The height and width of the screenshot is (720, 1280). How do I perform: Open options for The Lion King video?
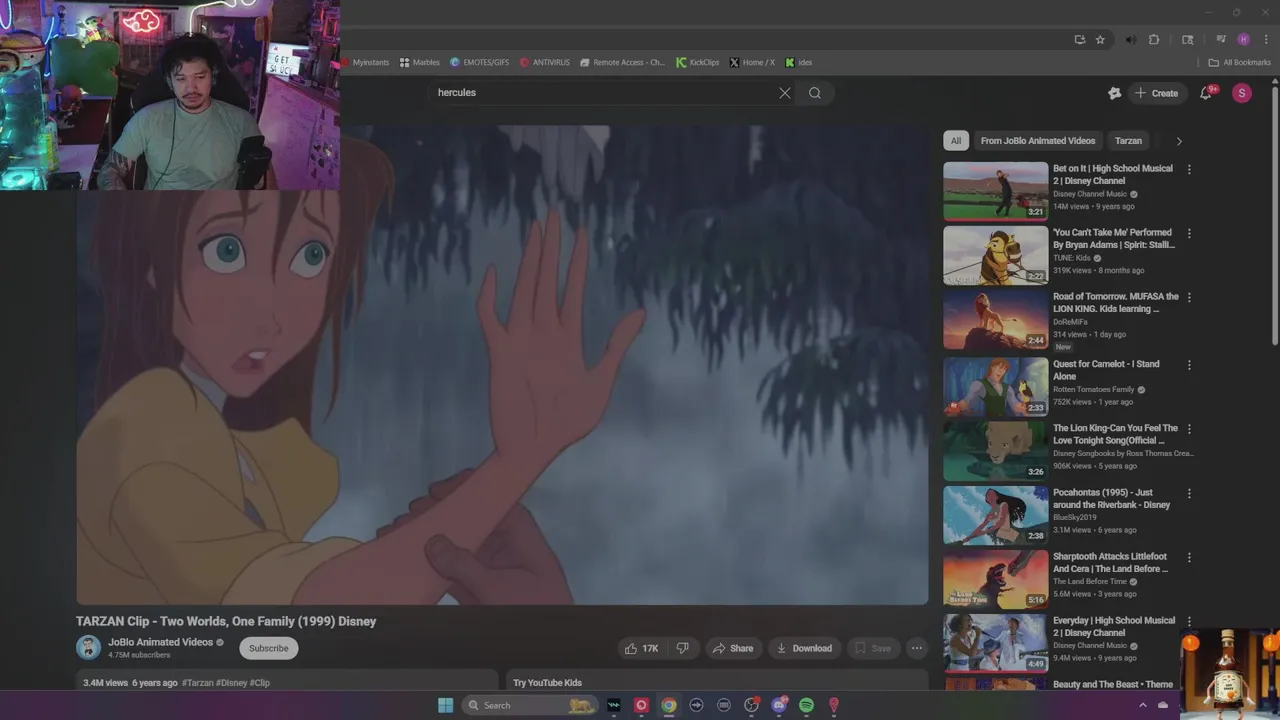tap(1189, 429)
